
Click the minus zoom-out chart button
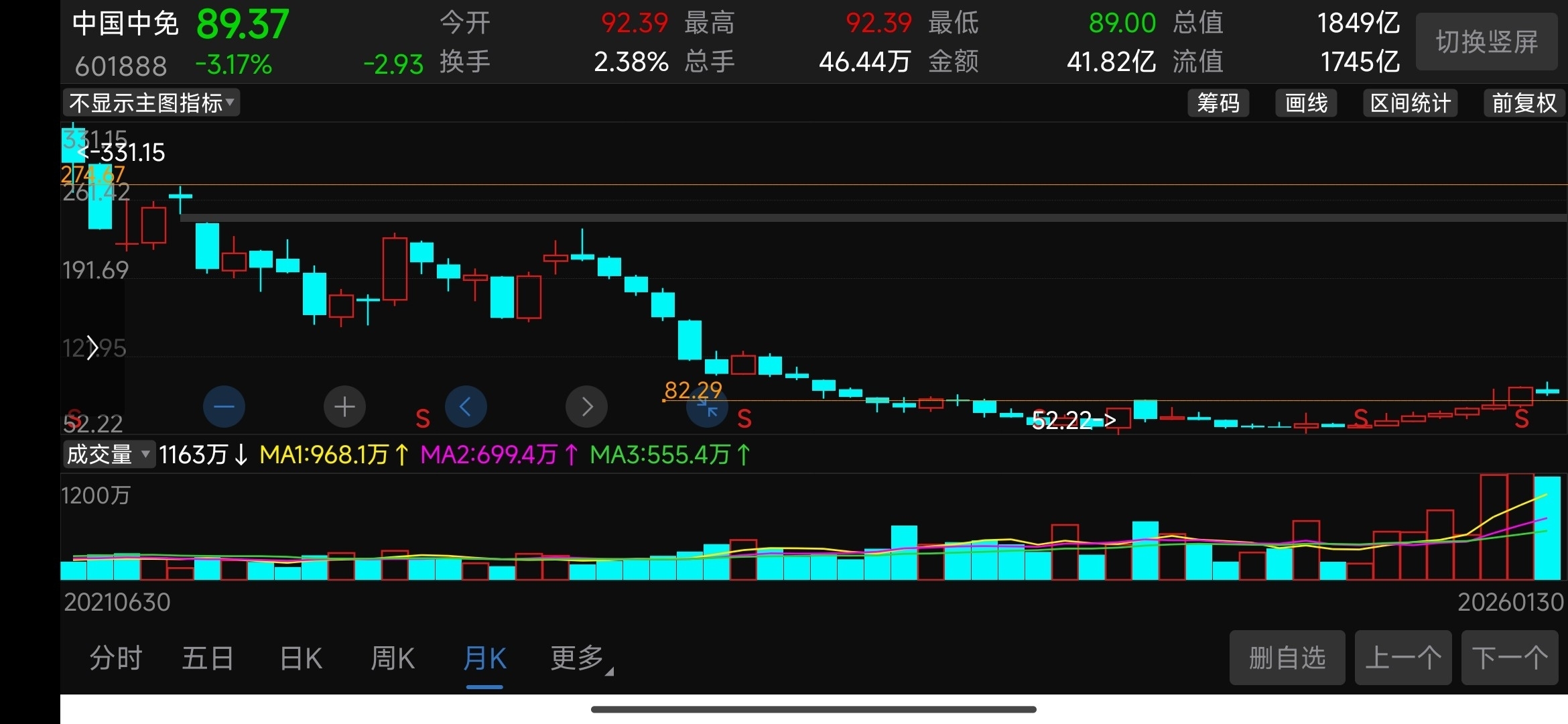click(x=224, y=406)
